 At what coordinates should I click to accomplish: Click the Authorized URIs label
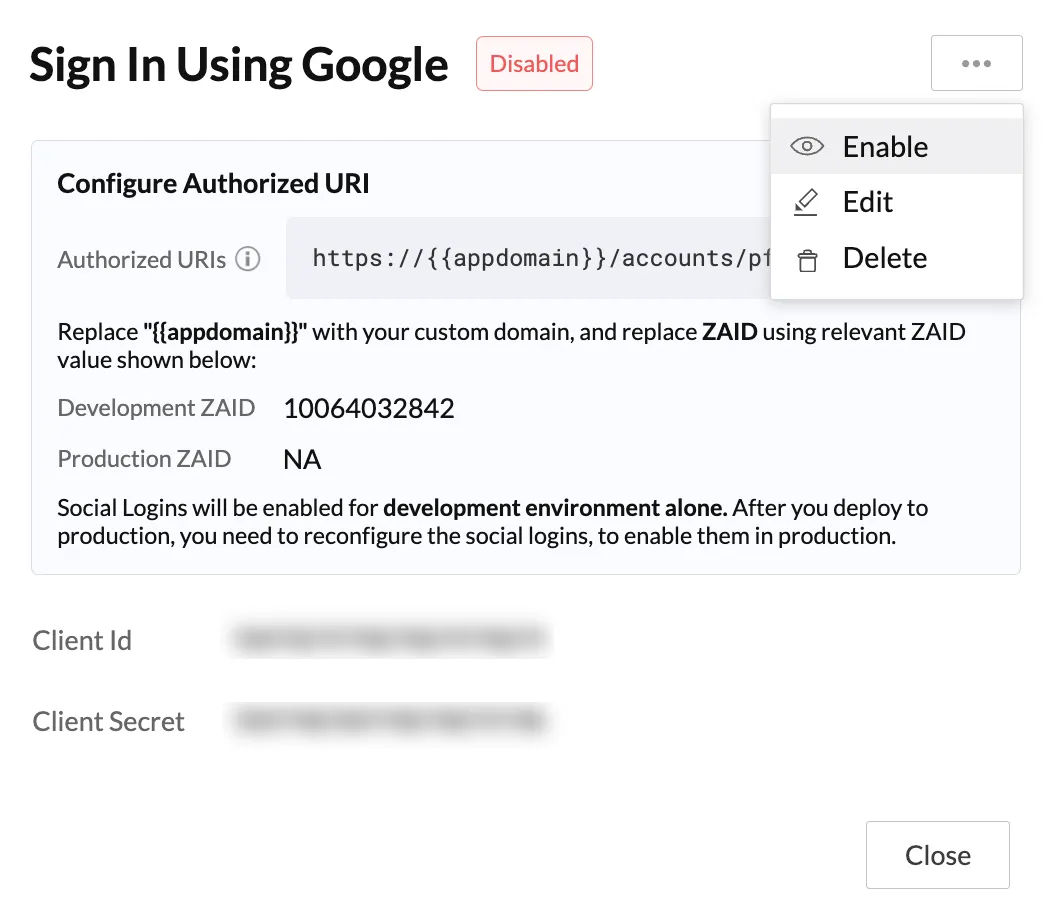142,259
